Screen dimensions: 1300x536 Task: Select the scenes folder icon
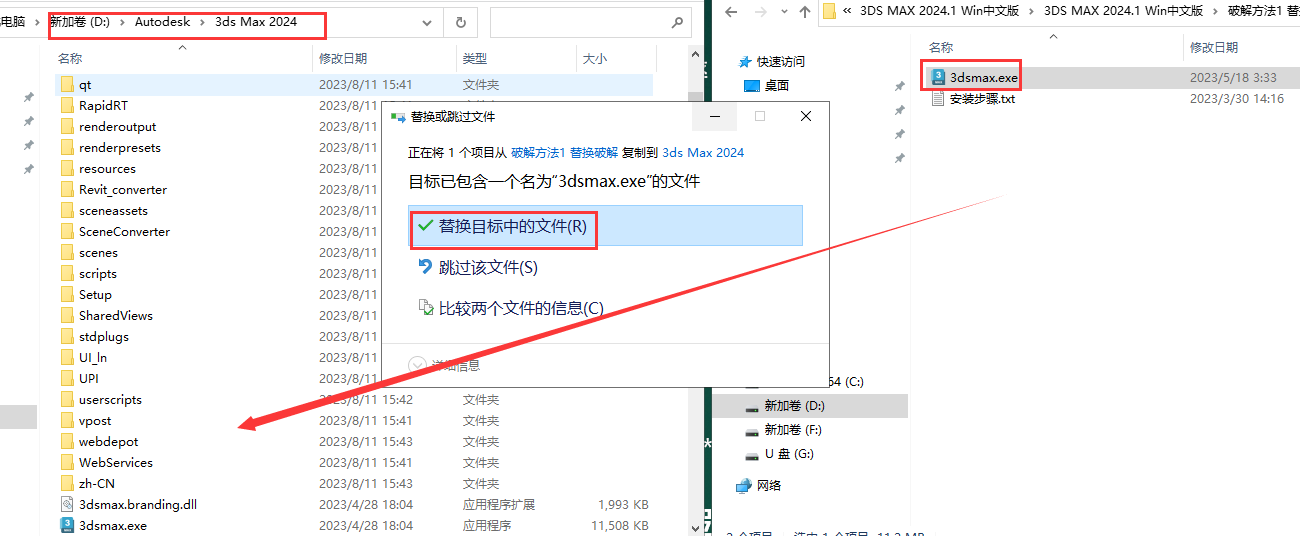click(68, 253)
